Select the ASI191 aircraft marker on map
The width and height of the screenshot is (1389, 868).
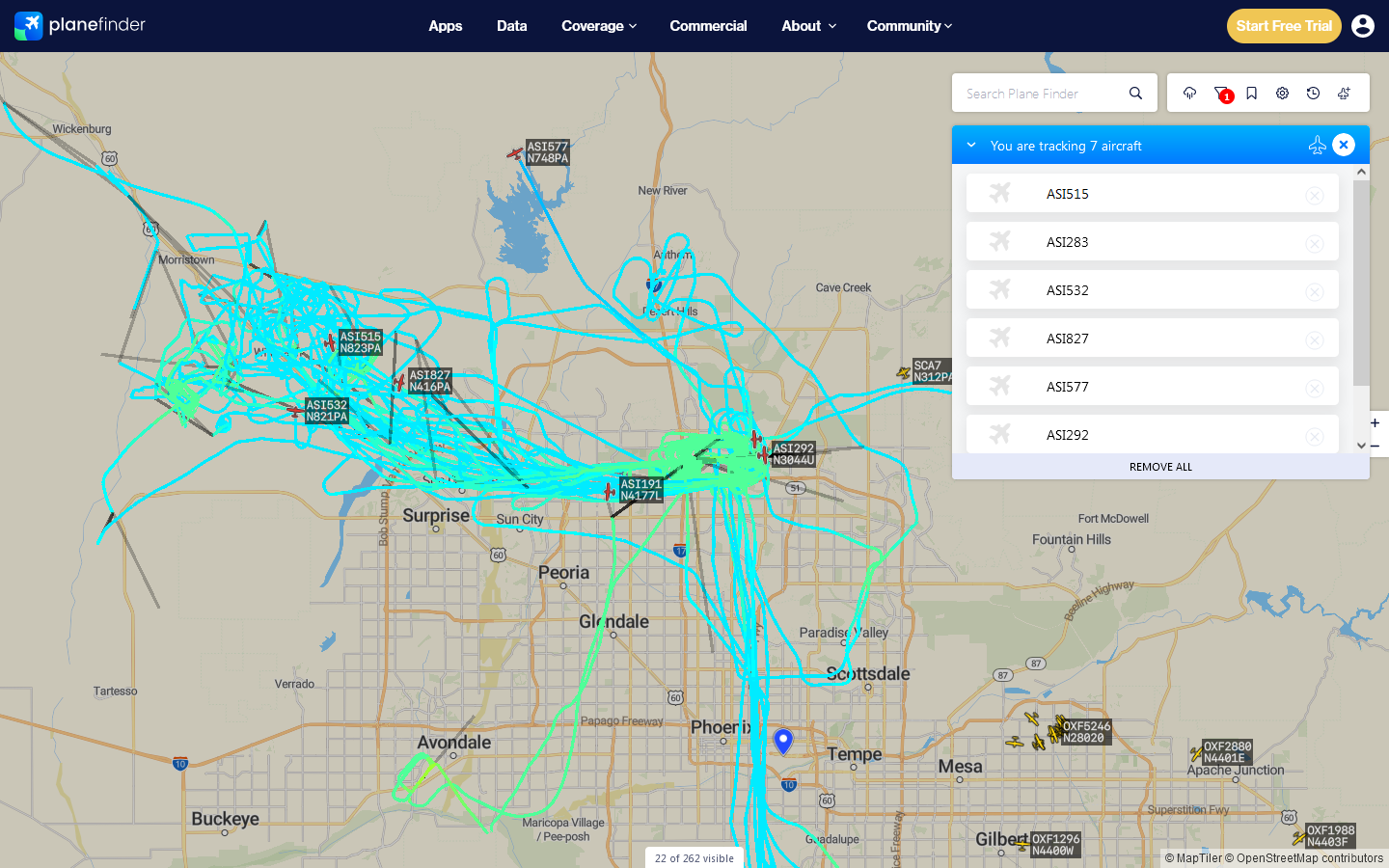point(609,491)
